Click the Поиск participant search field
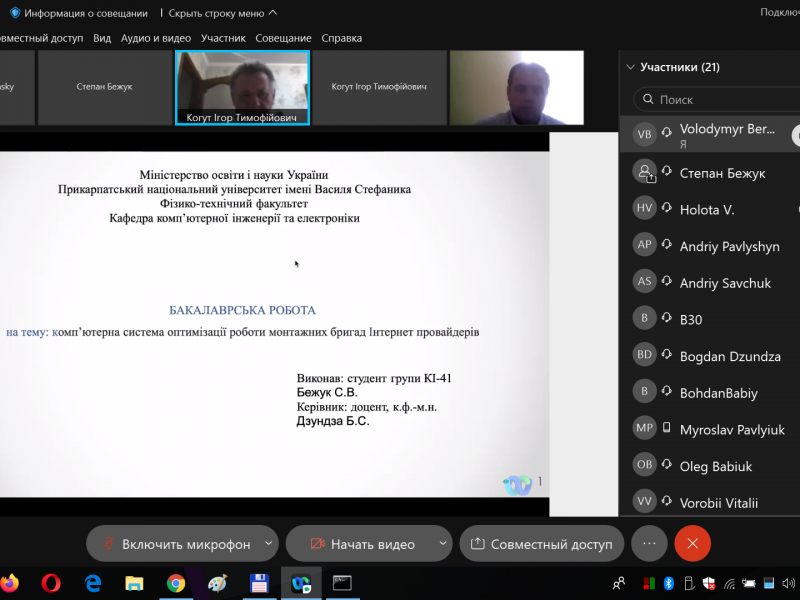 (720, 100)
